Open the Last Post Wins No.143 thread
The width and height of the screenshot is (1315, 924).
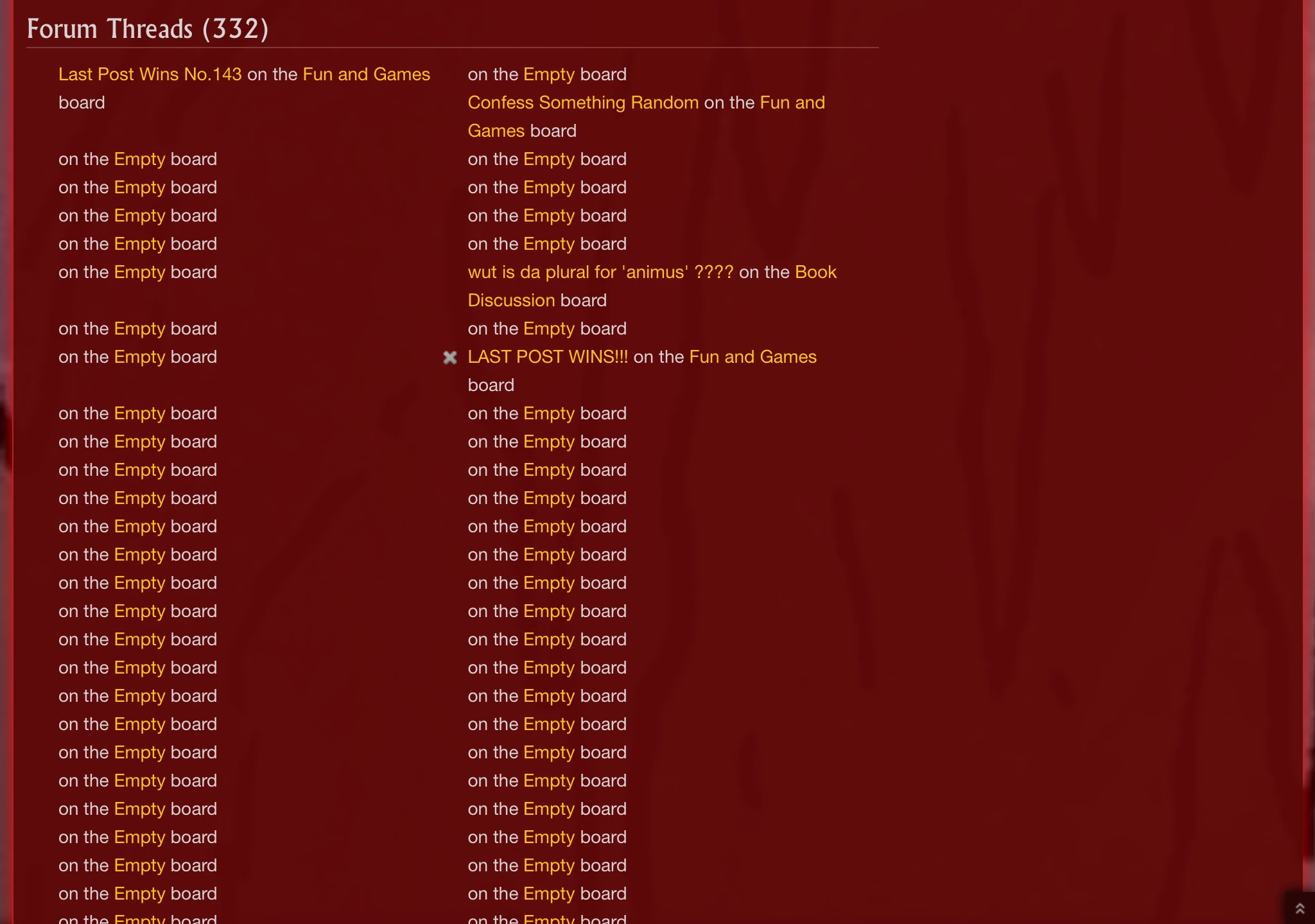150,74
